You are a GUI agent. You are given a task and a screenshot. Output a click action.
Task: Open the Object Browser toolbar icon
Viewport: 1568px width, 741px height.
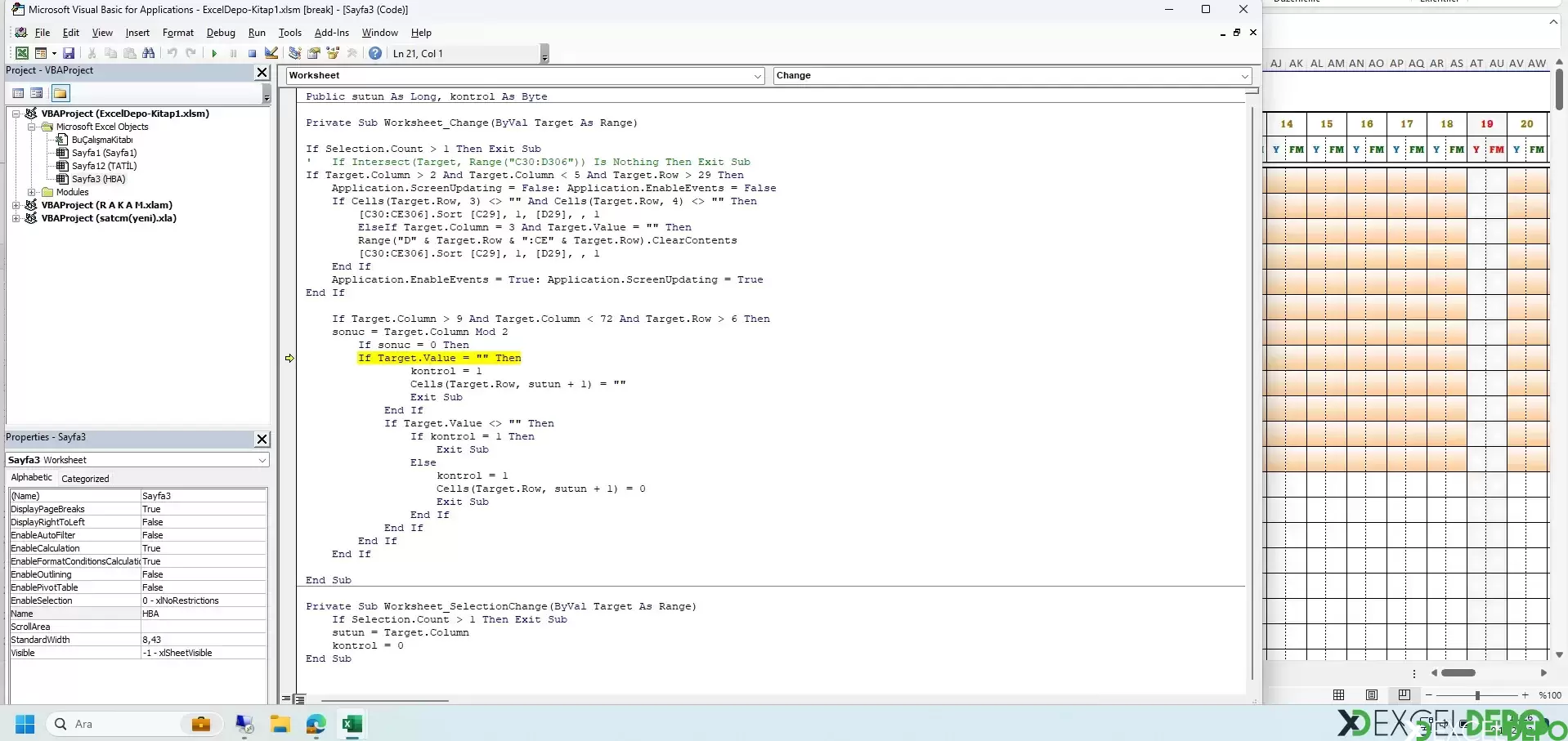[x=333, y=53]
